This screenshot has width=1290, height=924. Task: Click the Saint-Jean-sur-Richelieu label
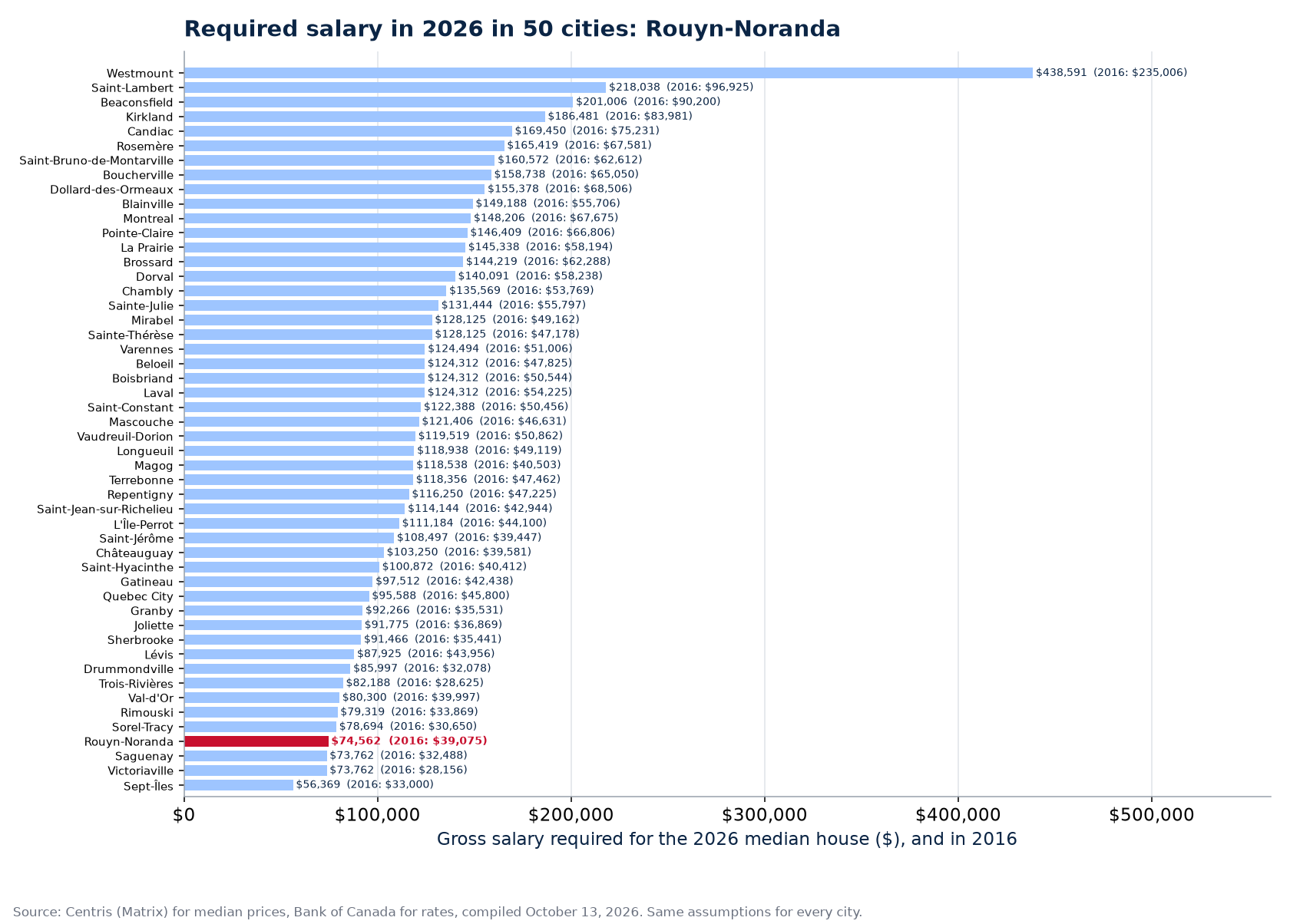(x=105, y=510)
